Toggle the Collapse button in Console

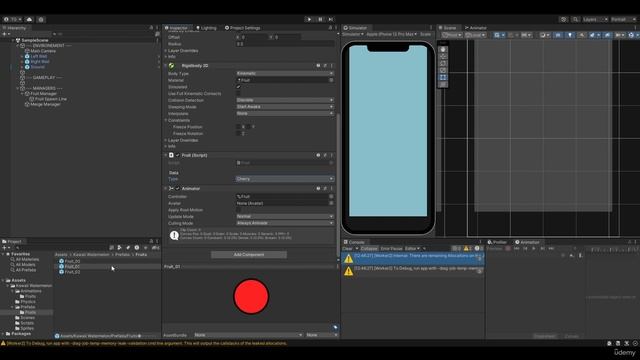coord(369,248)
